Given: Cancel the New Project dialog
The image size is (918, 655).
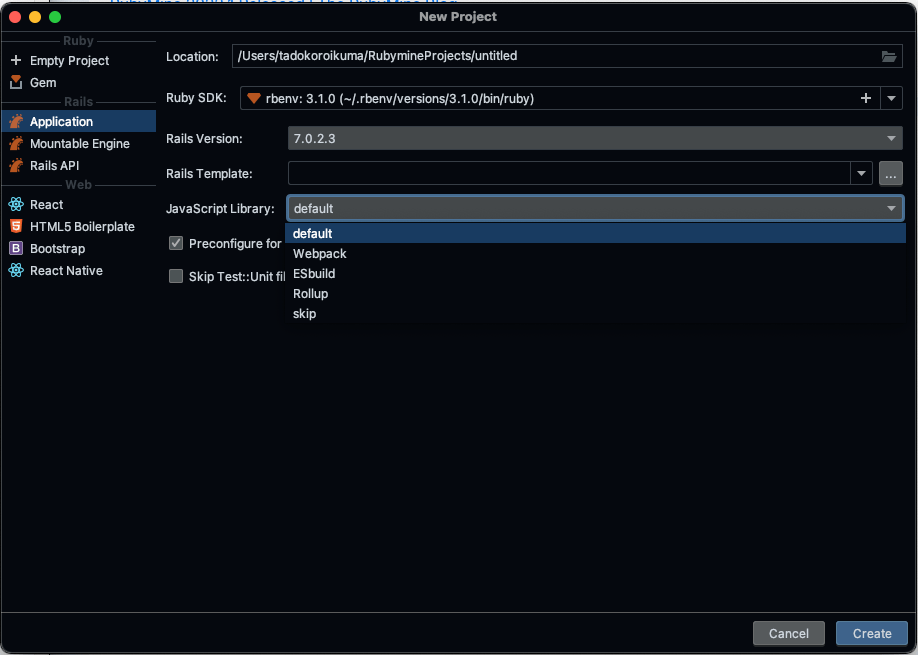Looking at the screenshot, I should coord(789,633).
